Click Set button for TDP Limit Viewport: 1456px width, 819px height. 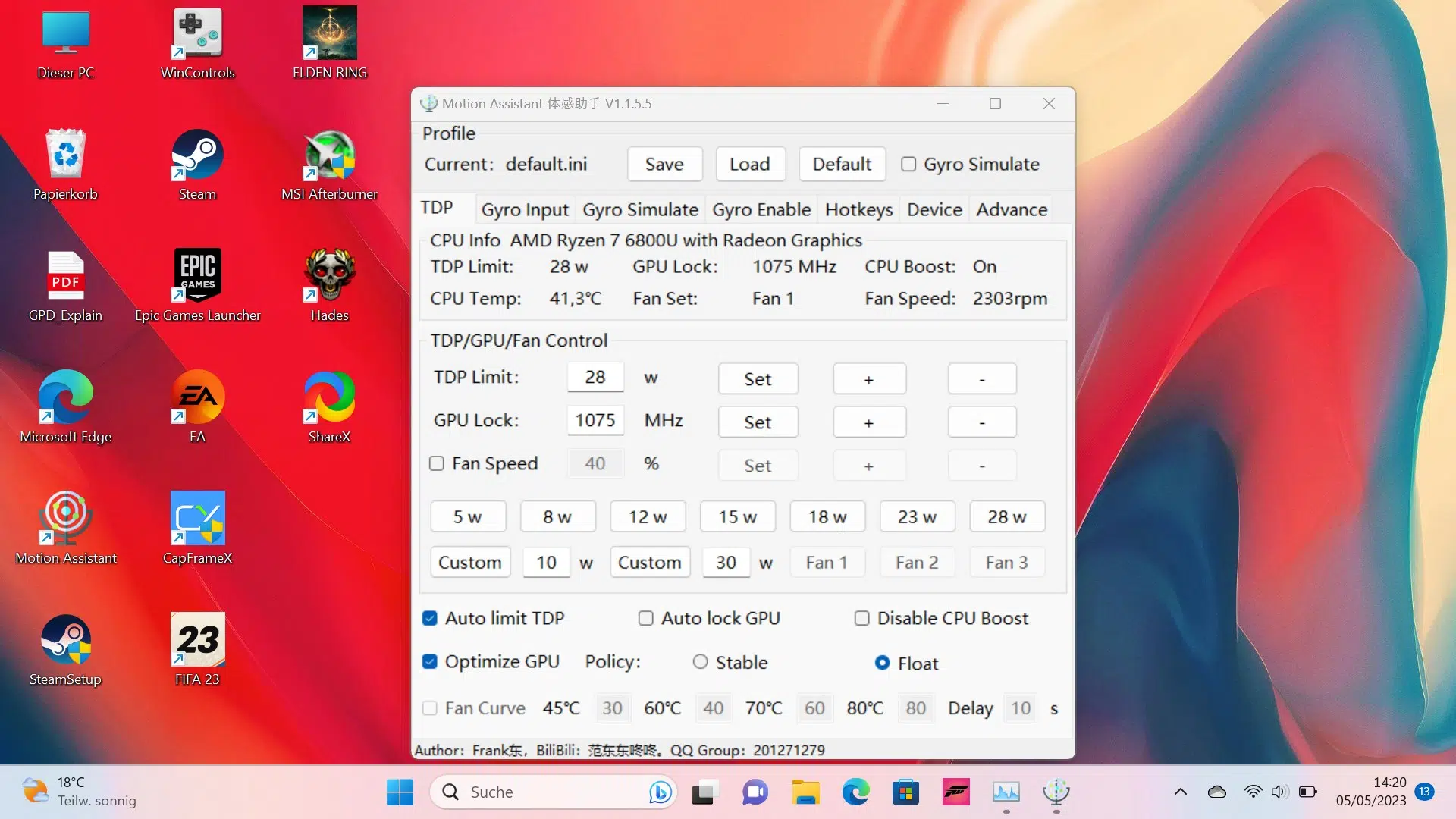click(x=758, y=378)
